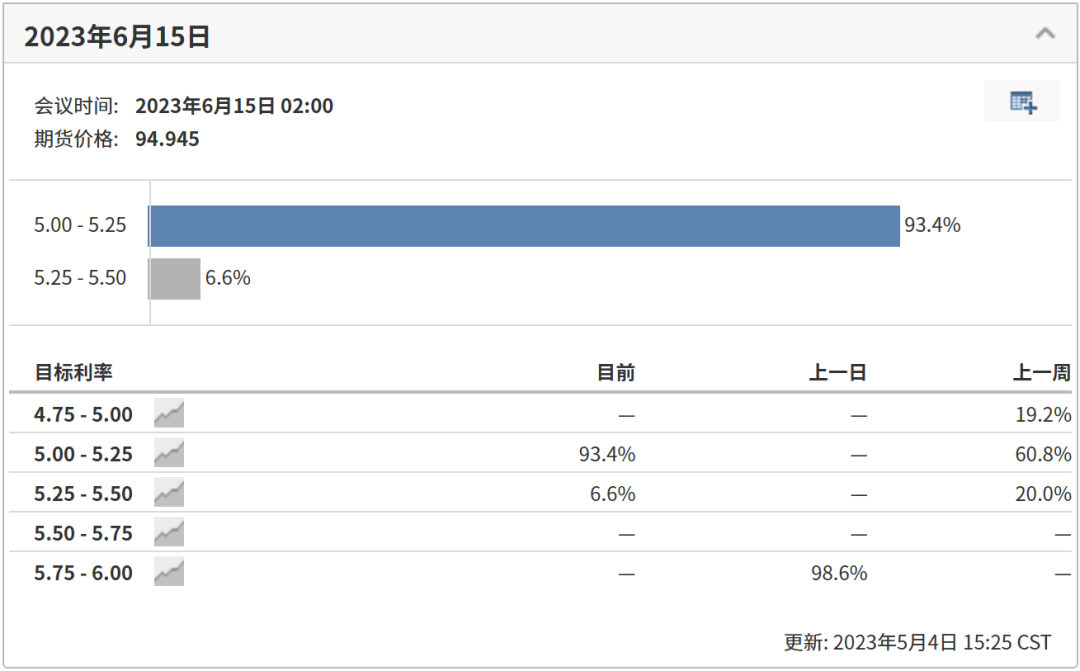Click the 98.6% value in 上一日 column

[x=838, y=573]
